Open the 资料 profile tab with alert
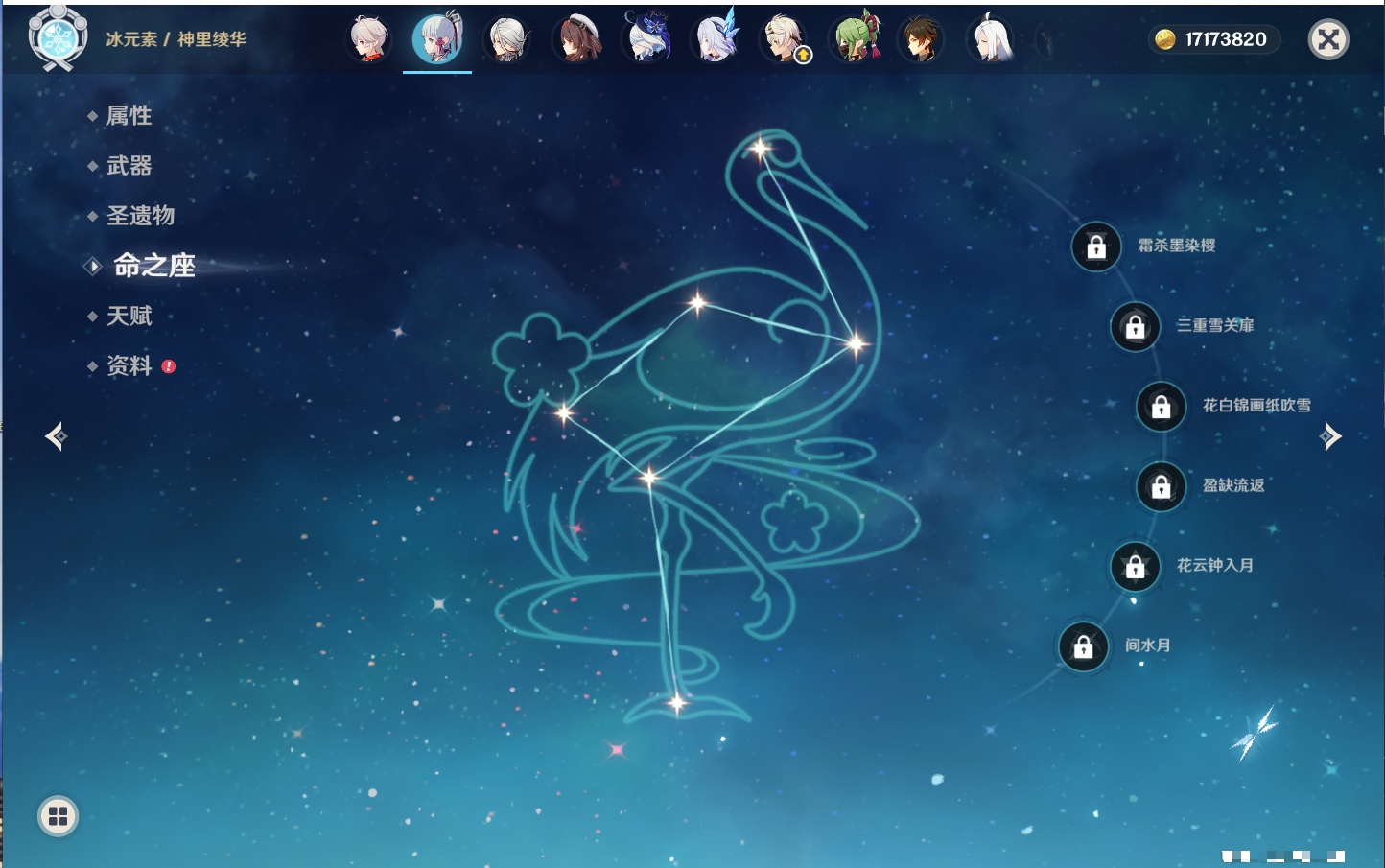The height and width of the screenshot is (868, 1385). [x=129, y=365]
